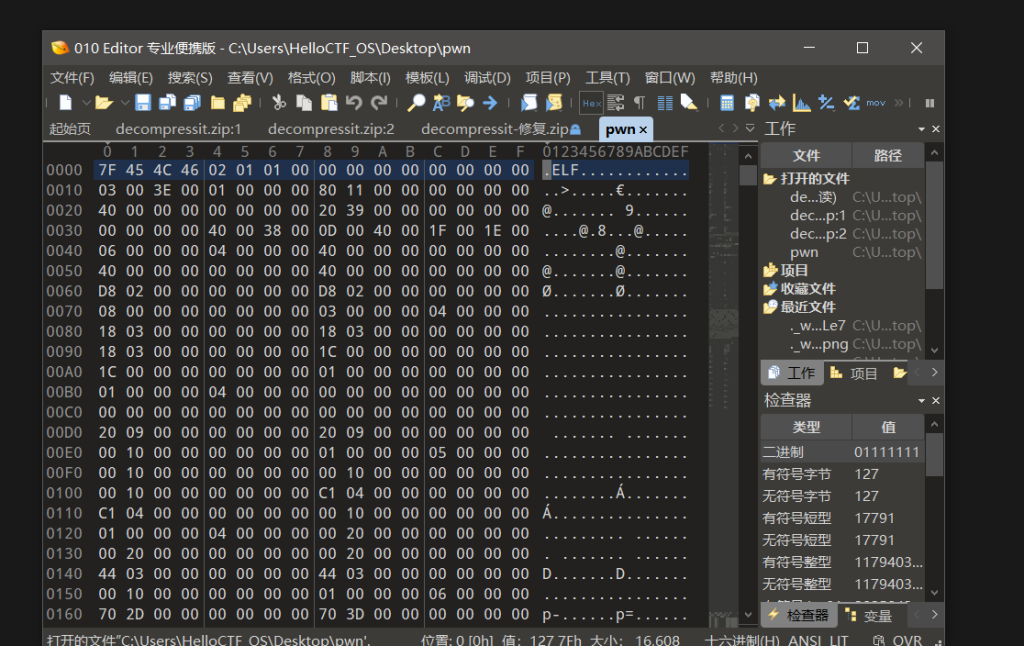1024x646 pixels.
Task: Click the Save As floppy-with-page icon
Action: click(167, 103)
